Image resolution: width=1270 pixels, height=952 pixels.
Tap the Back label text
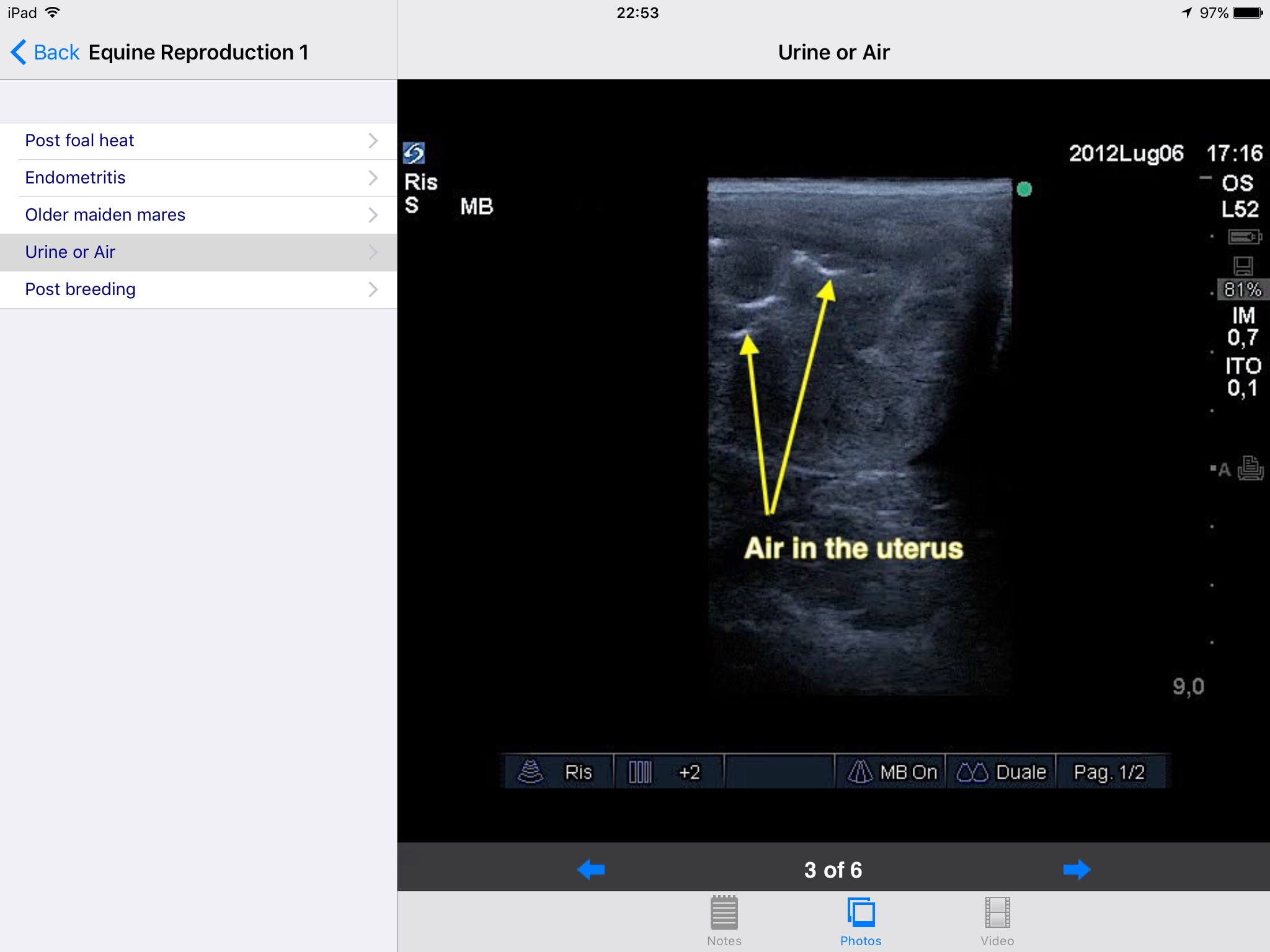(56, 52)
